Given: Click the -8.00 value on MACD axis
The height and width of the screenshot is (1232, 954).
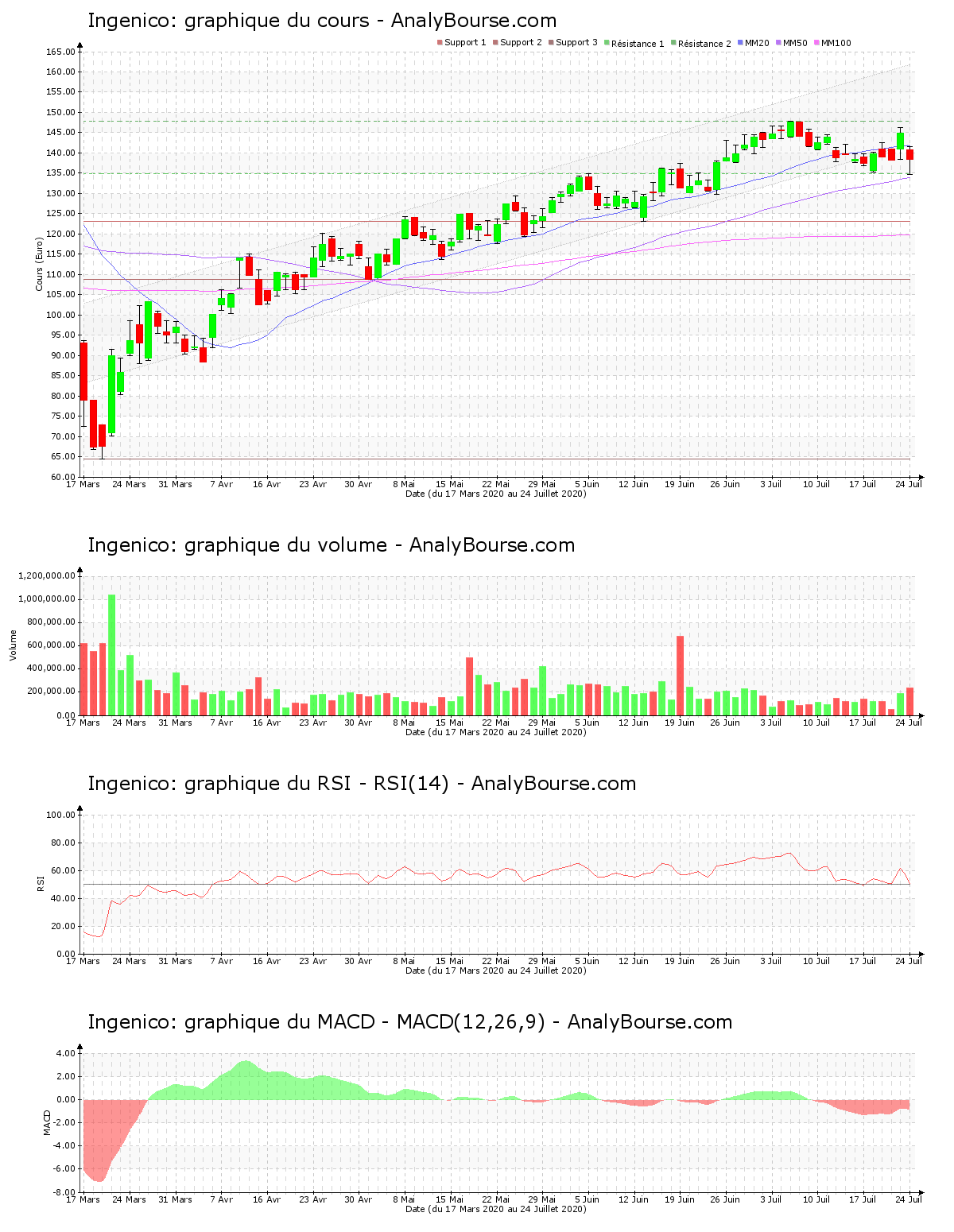Looking at the screenshot, I should click(64, 1192).
